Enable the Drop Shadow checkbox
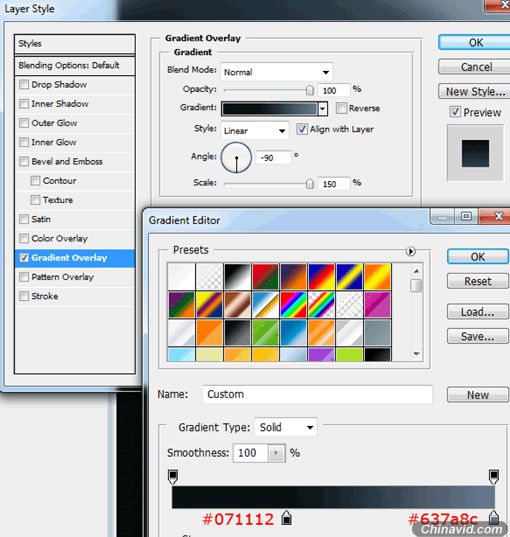Viewport: 510px width, 537px height. (x=24, y=84)
